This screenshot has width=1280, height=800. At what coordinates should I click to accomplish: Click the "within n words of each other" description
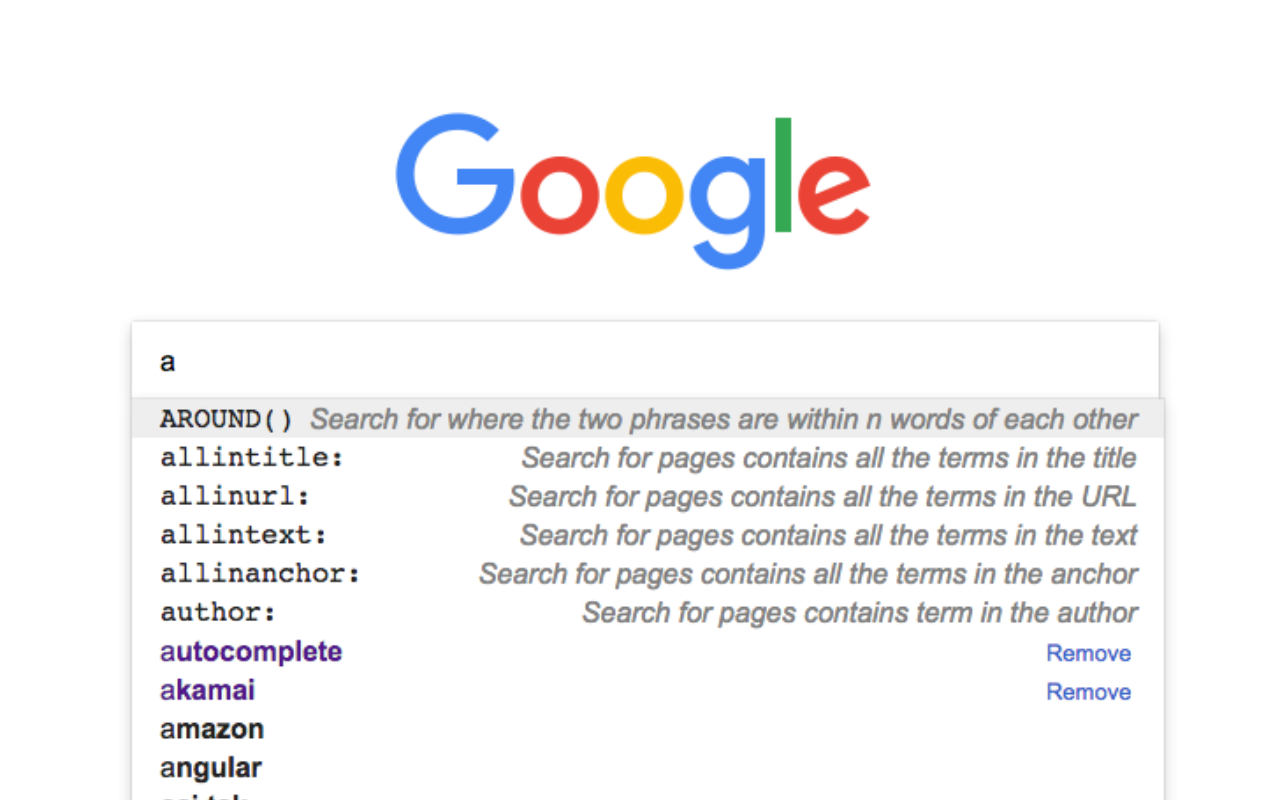pyautogui.click(x=724, y=419)
